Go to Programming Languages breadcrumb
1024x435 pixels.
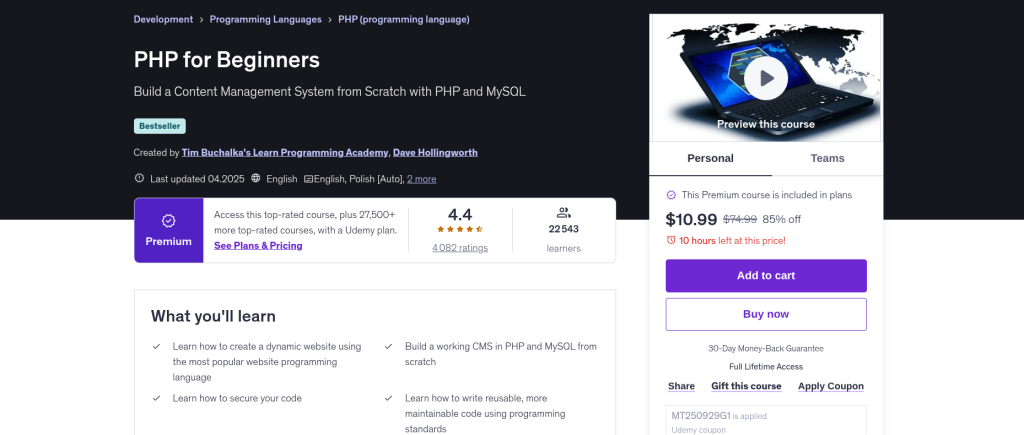(266, 19)
